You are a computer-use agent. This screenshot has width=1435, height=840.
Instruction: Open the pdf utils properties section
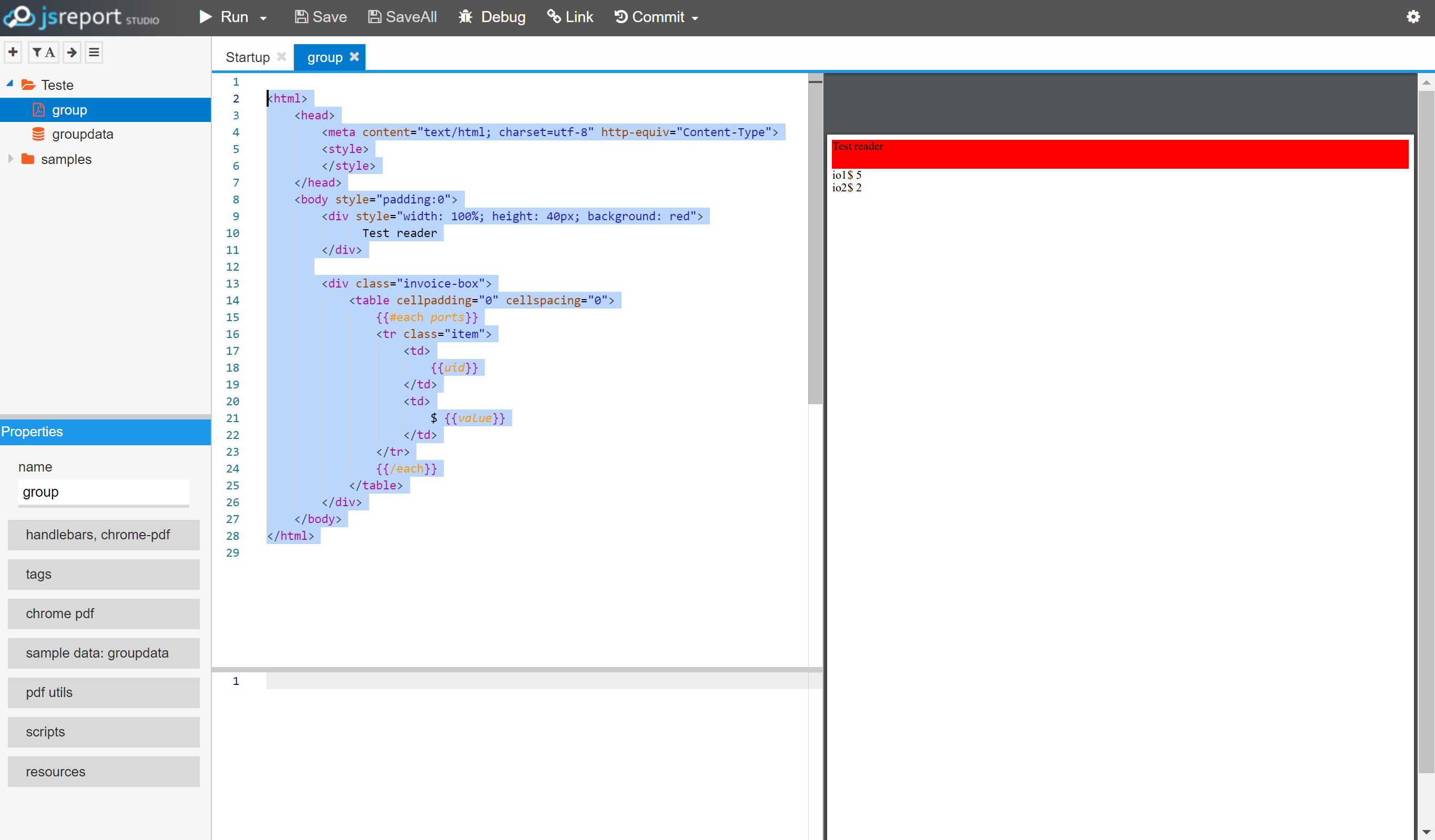coord(104,693)
